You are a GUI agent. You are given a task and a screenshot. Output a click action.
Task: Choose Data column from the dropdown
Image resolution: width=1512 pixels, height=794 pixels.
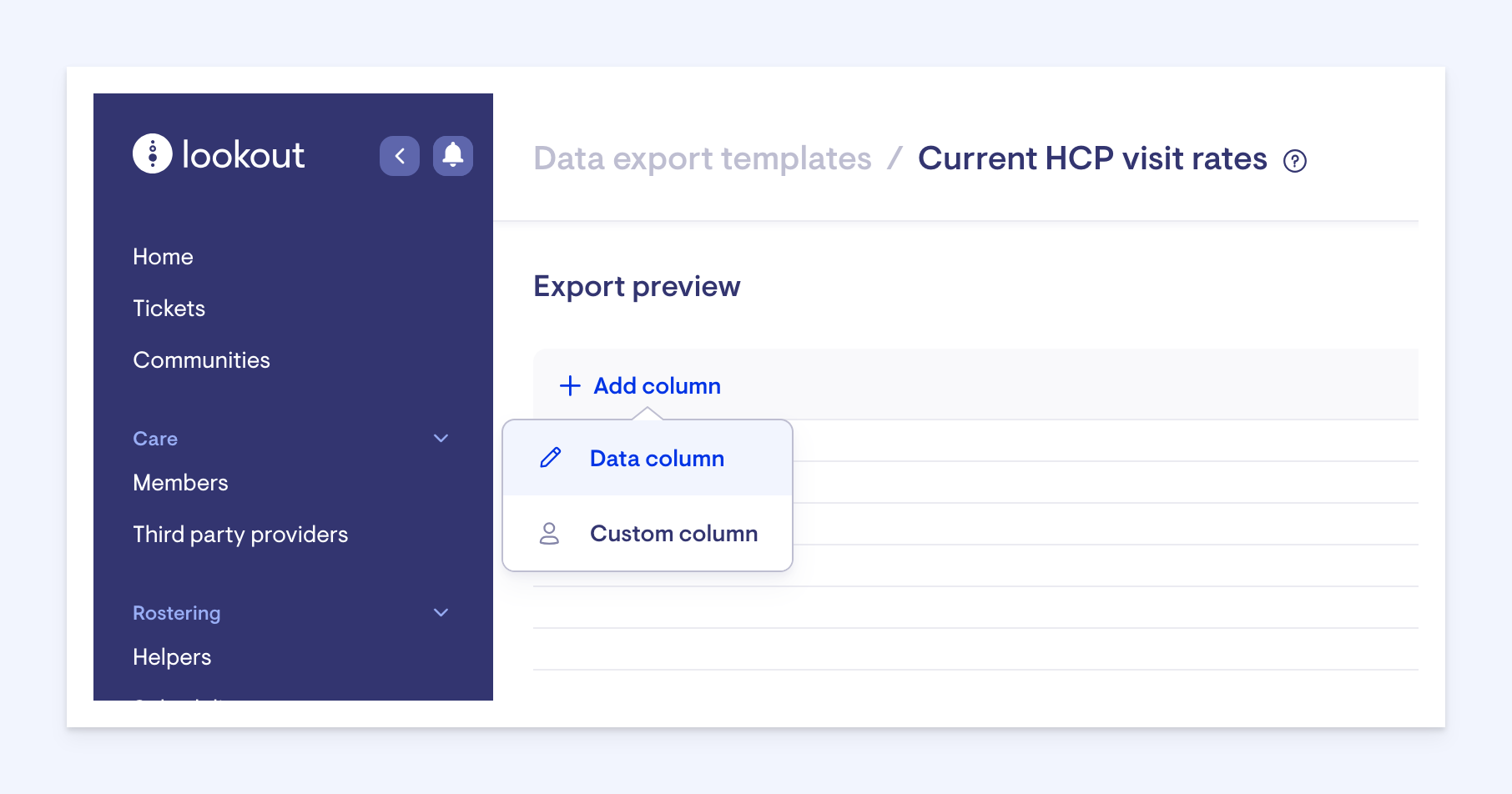pyautogui.click(x=648, y=458)
